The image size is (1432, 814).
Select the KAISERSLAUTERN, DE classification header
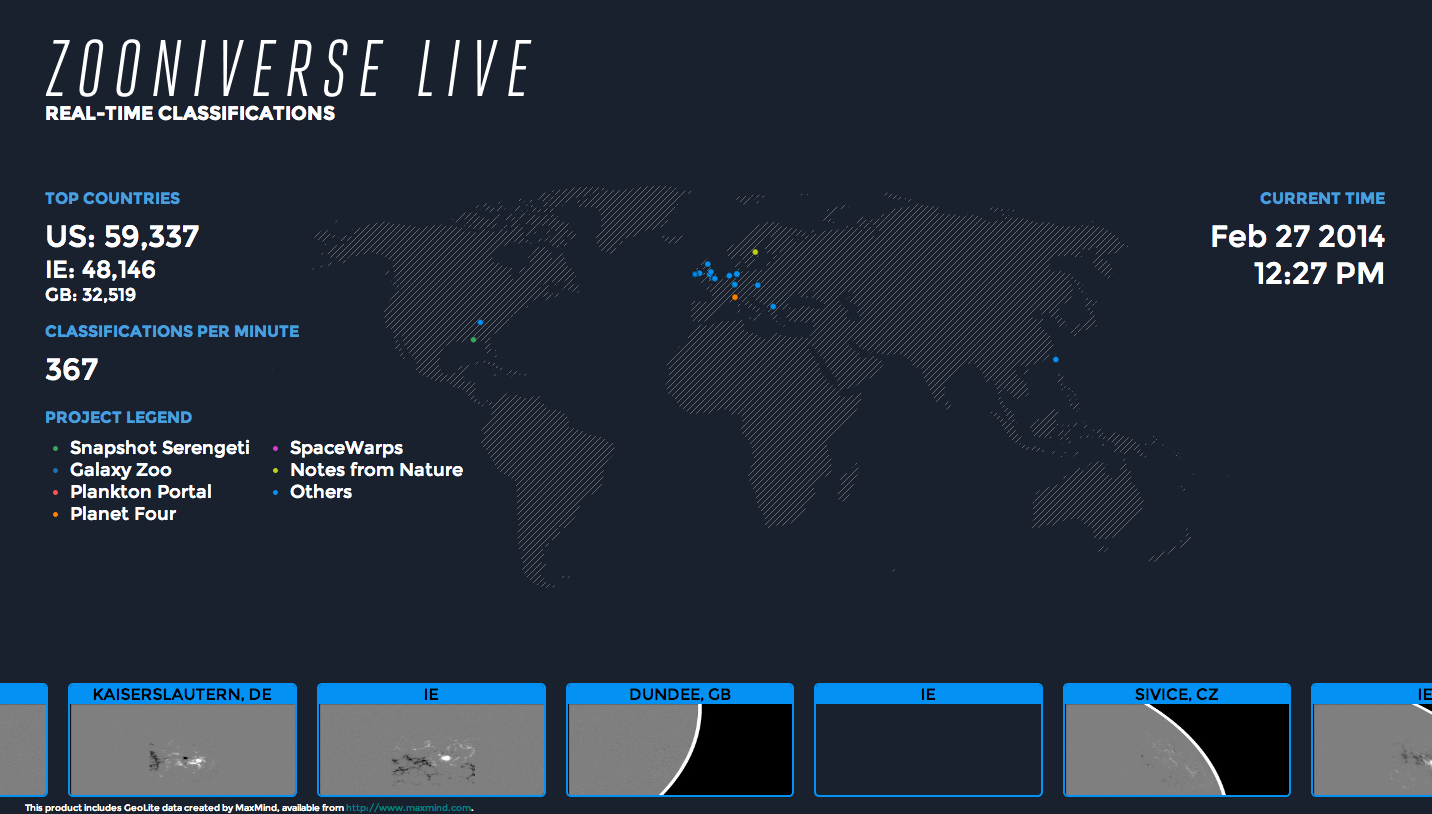[x=182, y=693]
